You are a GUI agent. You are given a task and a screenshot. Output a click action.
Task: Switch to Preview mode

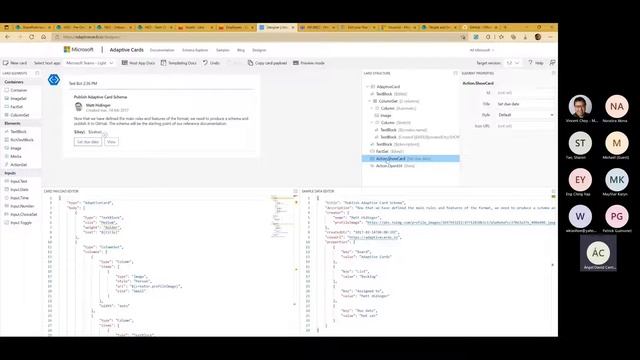point(309,63)
